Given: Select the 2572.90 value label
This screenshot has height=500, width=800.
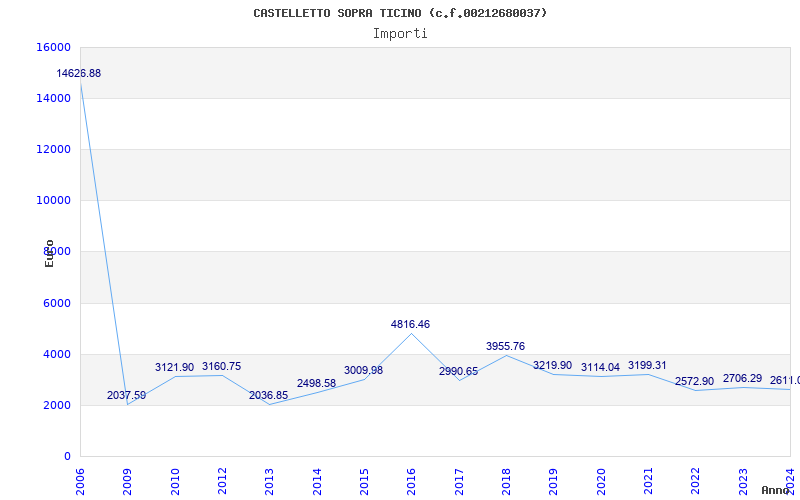Looking at the screenshot, I should coord(694,381).
